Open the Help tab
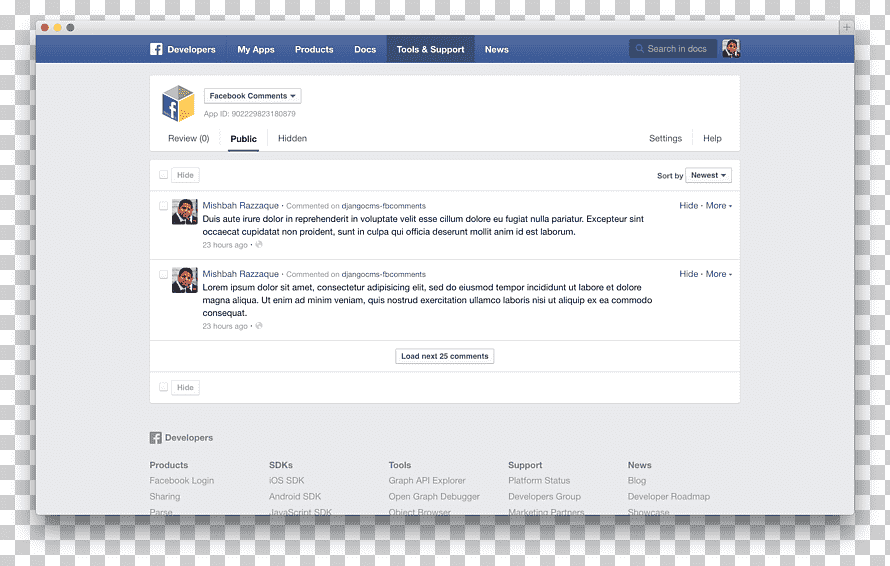The image size is (890, 566). point(712,139)
